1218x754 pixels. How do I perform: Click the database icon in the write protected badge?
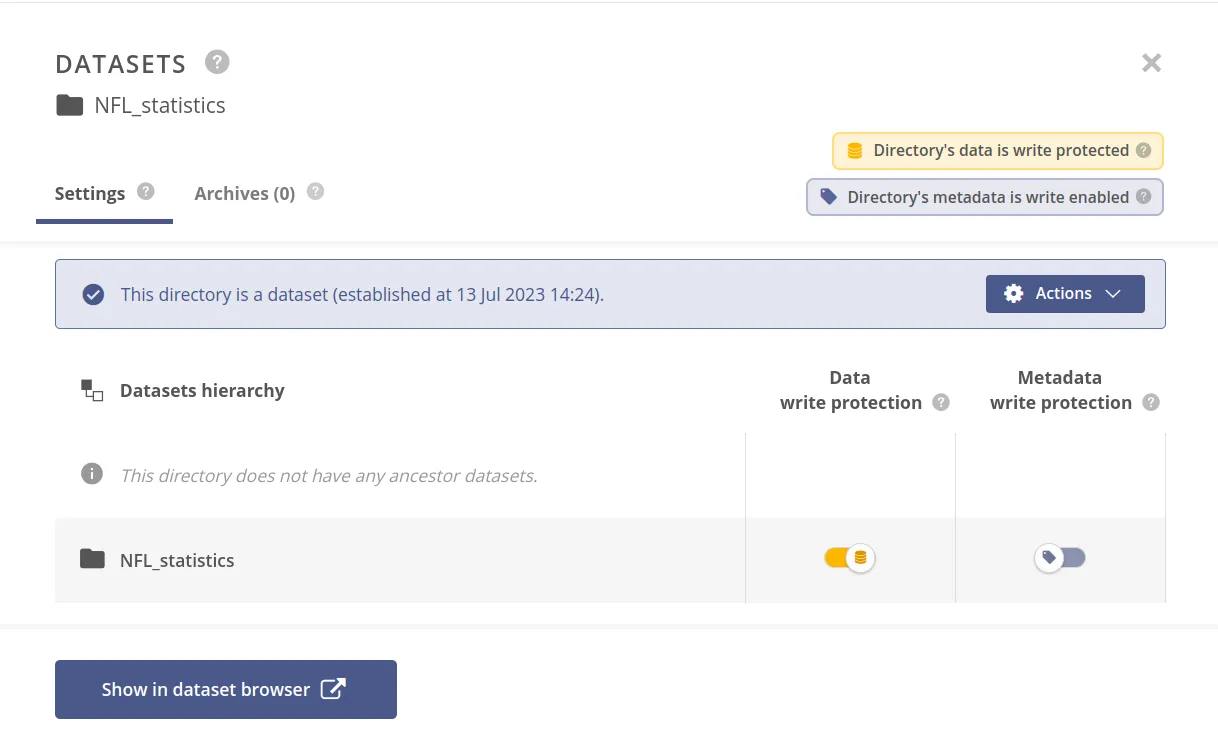coord(853,150)
